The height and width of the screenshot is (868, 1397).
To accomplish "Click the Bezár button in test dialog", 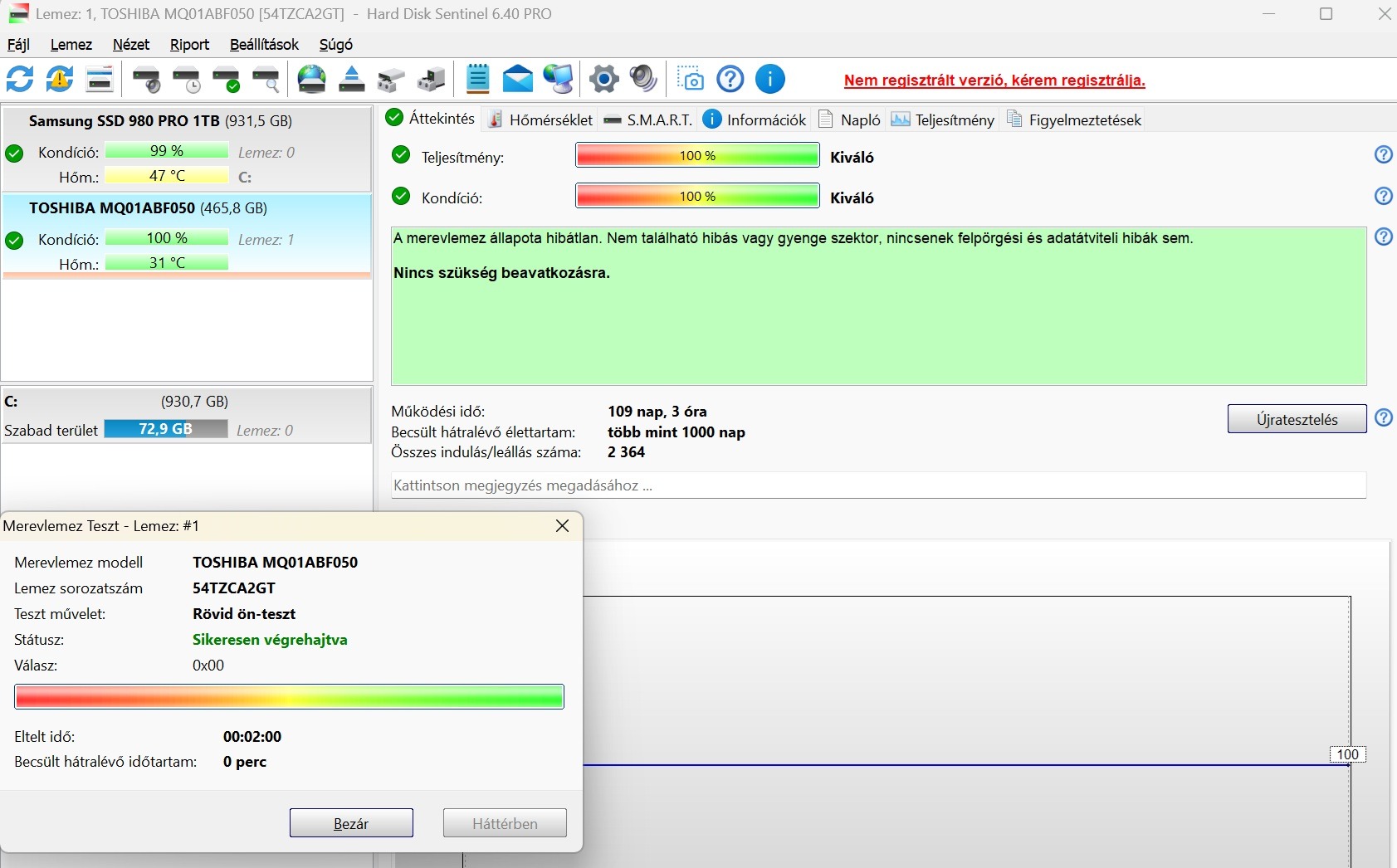I will (351, 823).
